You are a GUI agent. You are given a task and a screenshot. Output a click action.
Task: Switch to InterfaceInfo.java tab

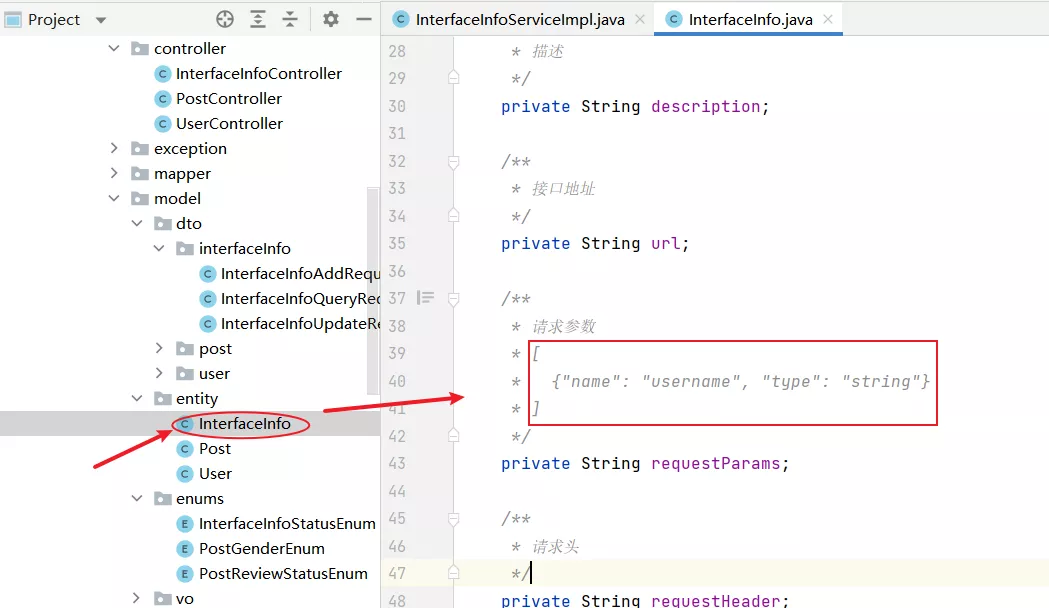tap(750, 19)
